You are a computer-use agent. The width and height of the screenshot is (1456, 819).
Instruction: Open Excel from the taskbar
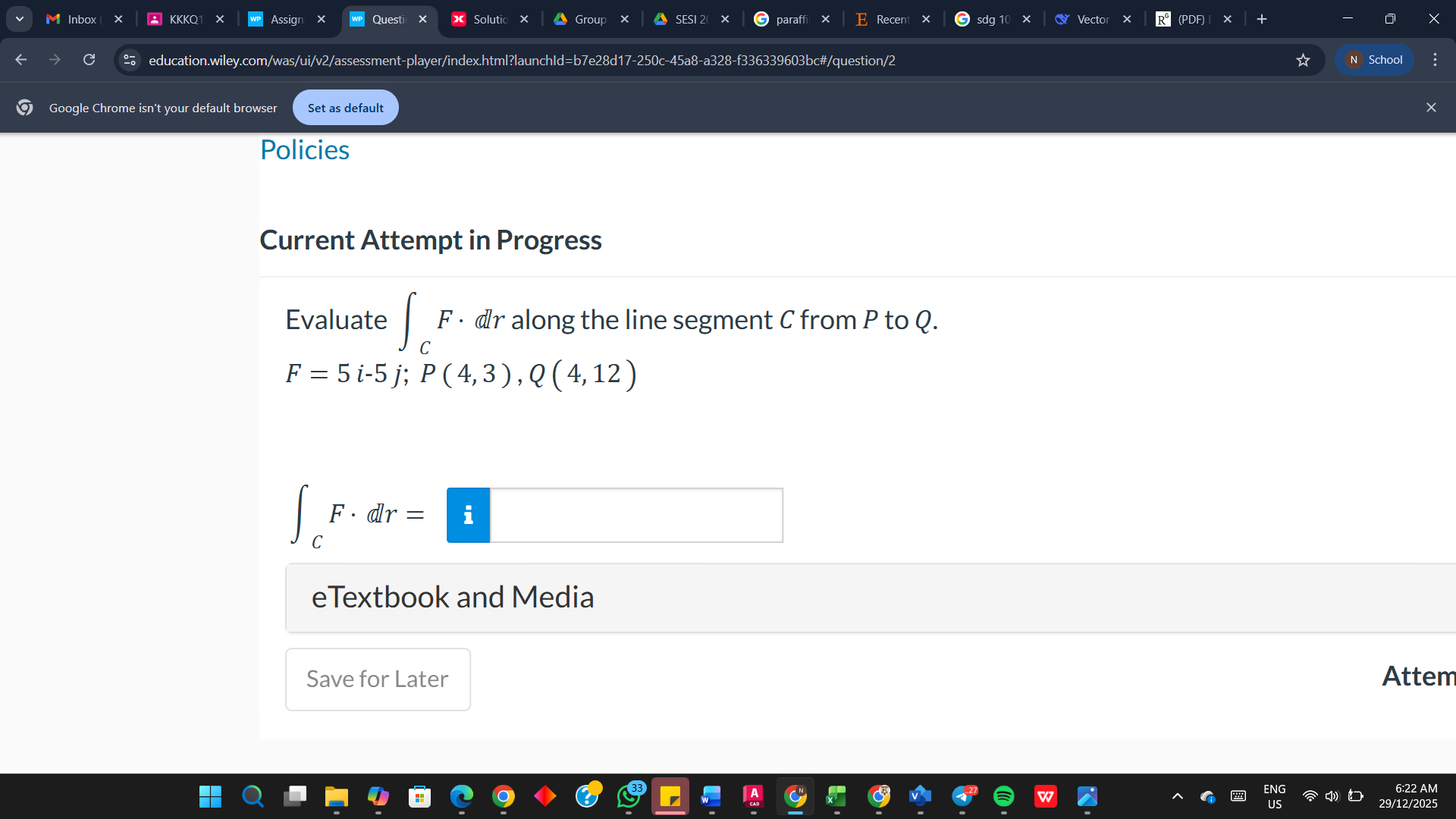pyautogui.click(x=836, y=796)
